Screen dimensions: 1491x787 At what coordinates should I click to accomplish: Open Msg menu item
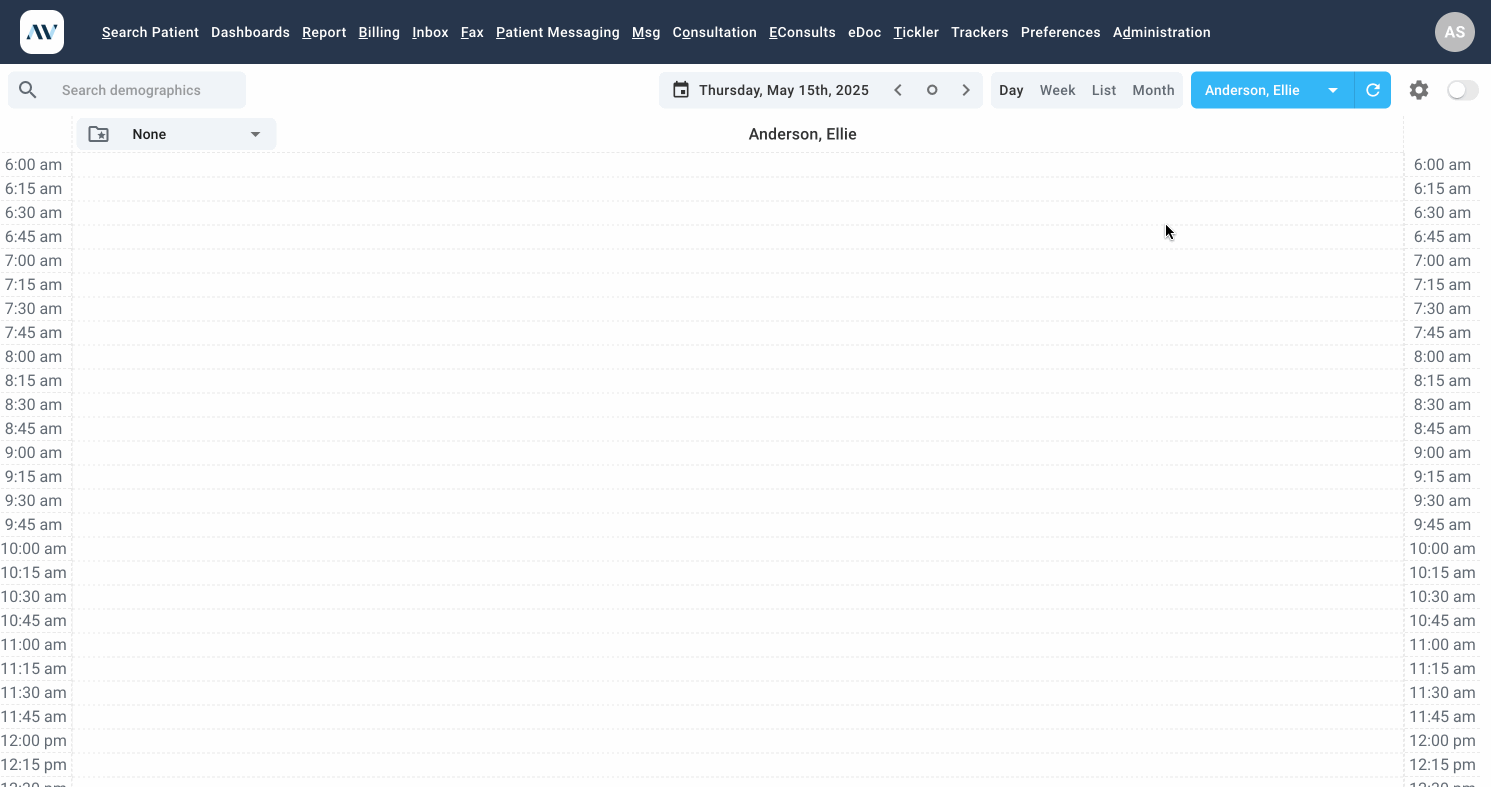646,32
